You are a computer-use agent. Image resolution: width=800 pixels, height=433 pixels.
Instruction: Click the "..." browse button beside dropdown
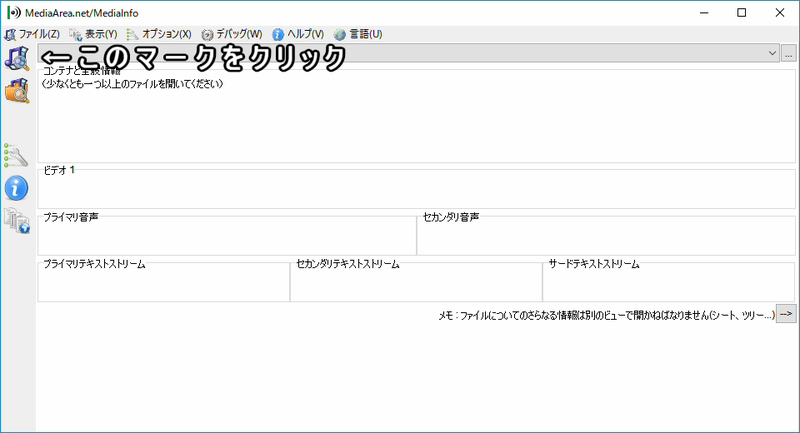pos(788,53)
